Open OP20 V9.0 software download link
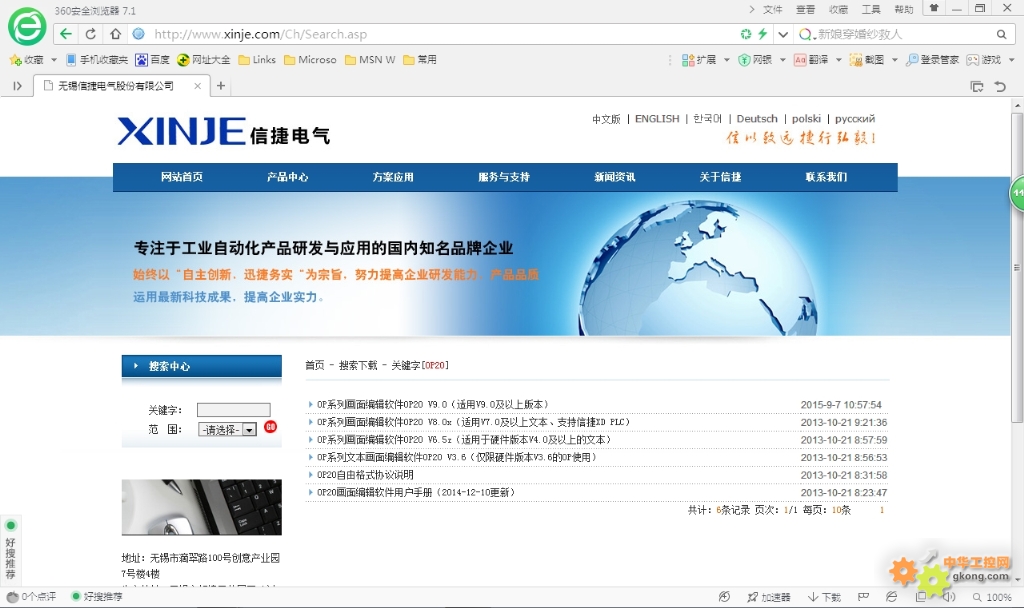The height and width of the screenshot is (608, 1024). pyautogui.click(x=433, y=404)
